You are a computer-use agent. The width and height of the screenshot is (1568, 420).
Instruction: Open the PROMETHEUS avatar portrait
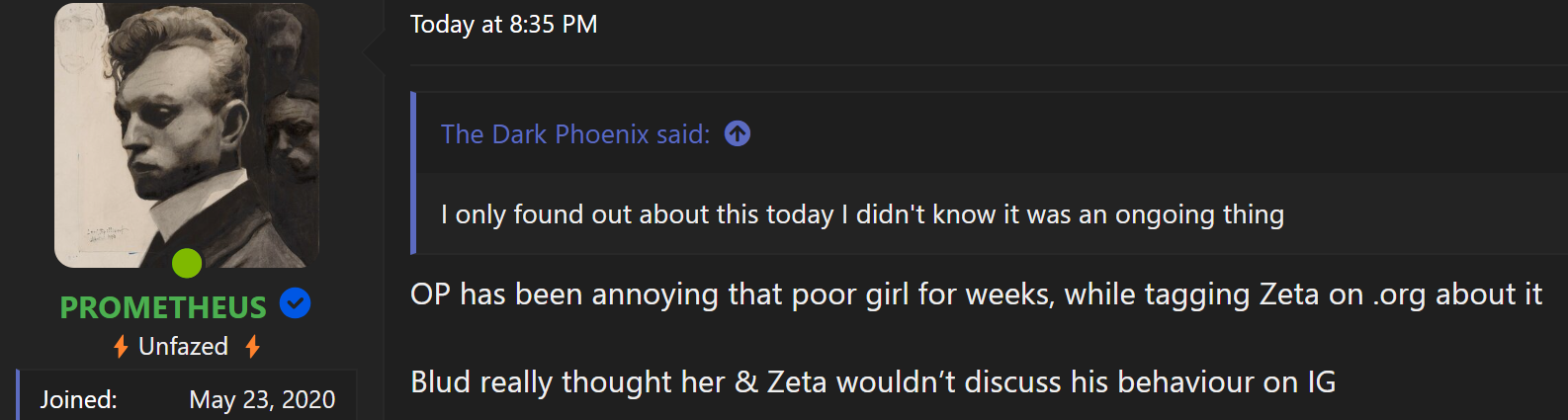(186, 134)
